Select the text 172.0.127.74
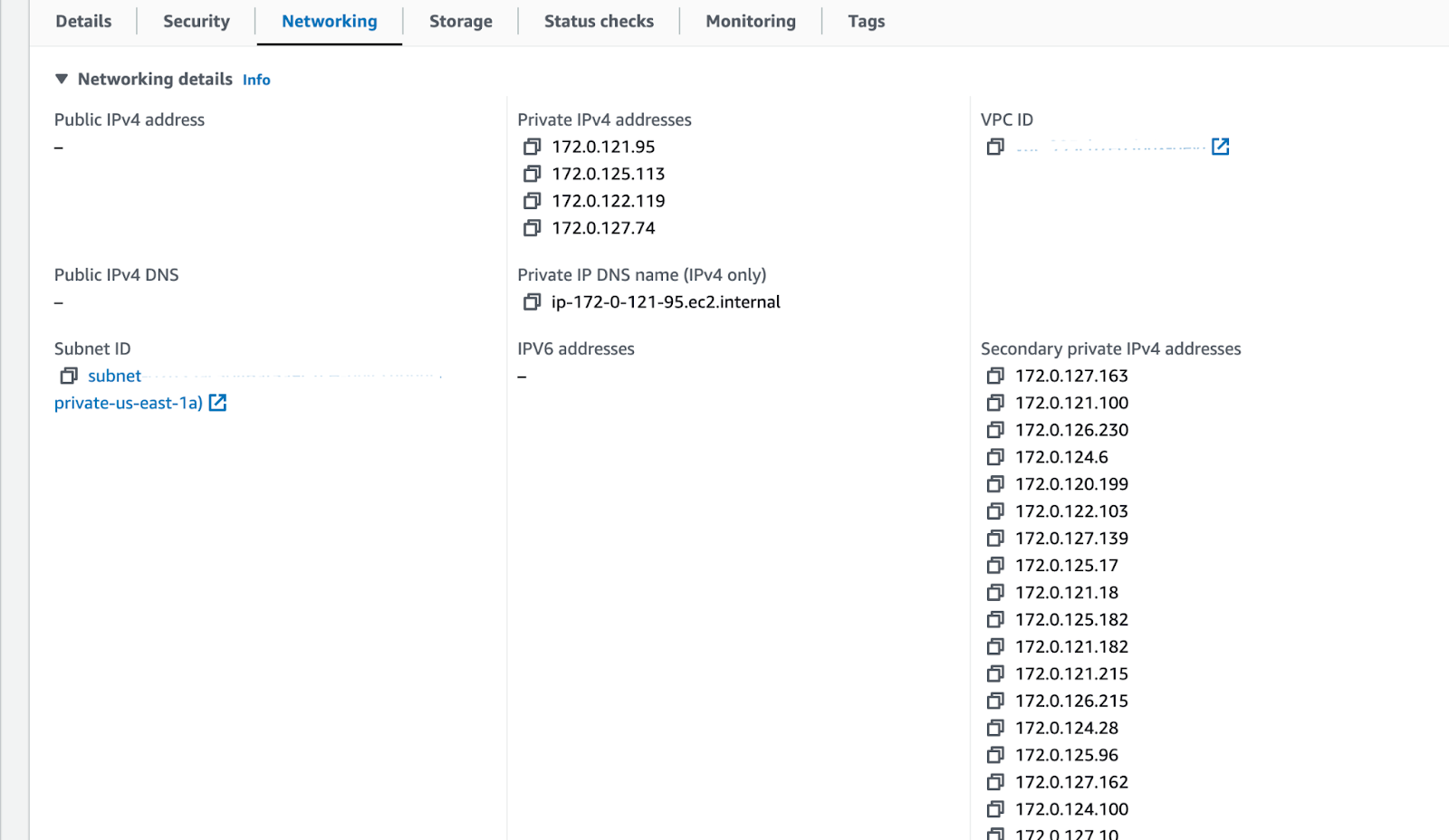The height and width of the screenshot is (840, 1449). 603,228
